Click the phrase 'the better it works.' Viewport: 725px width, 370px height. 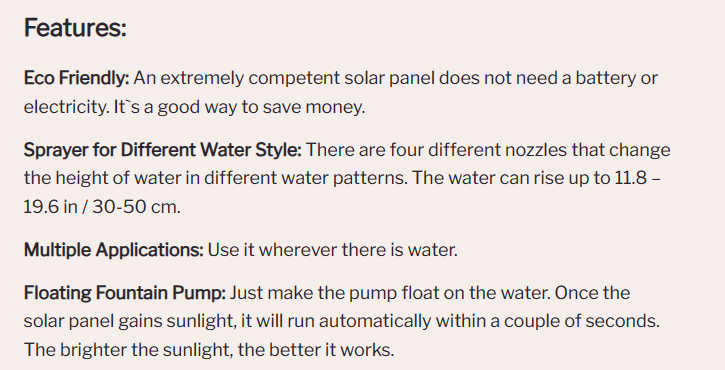(316, 350)
